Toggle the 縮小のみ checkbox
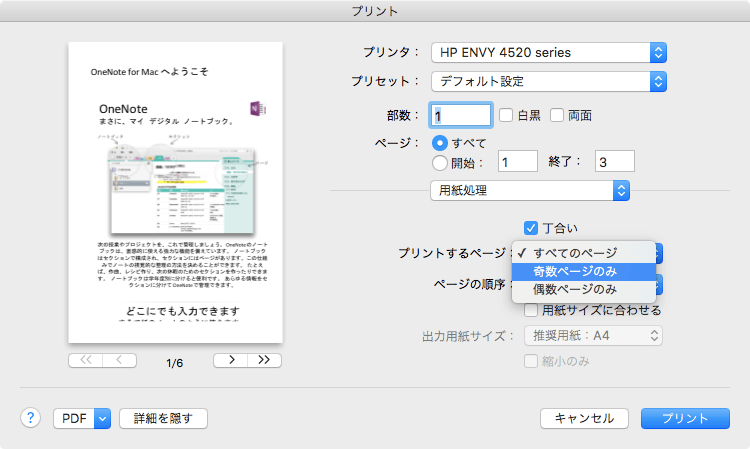The height and width of the screenshot is (449, 750). pyautogui.click(x=531, y=361)
